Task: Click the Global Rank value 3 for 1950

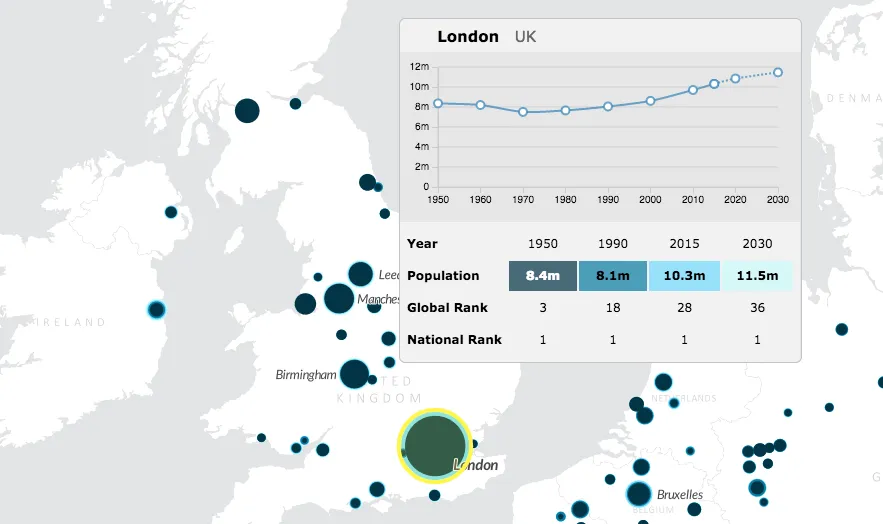Action: click(543, 308)
